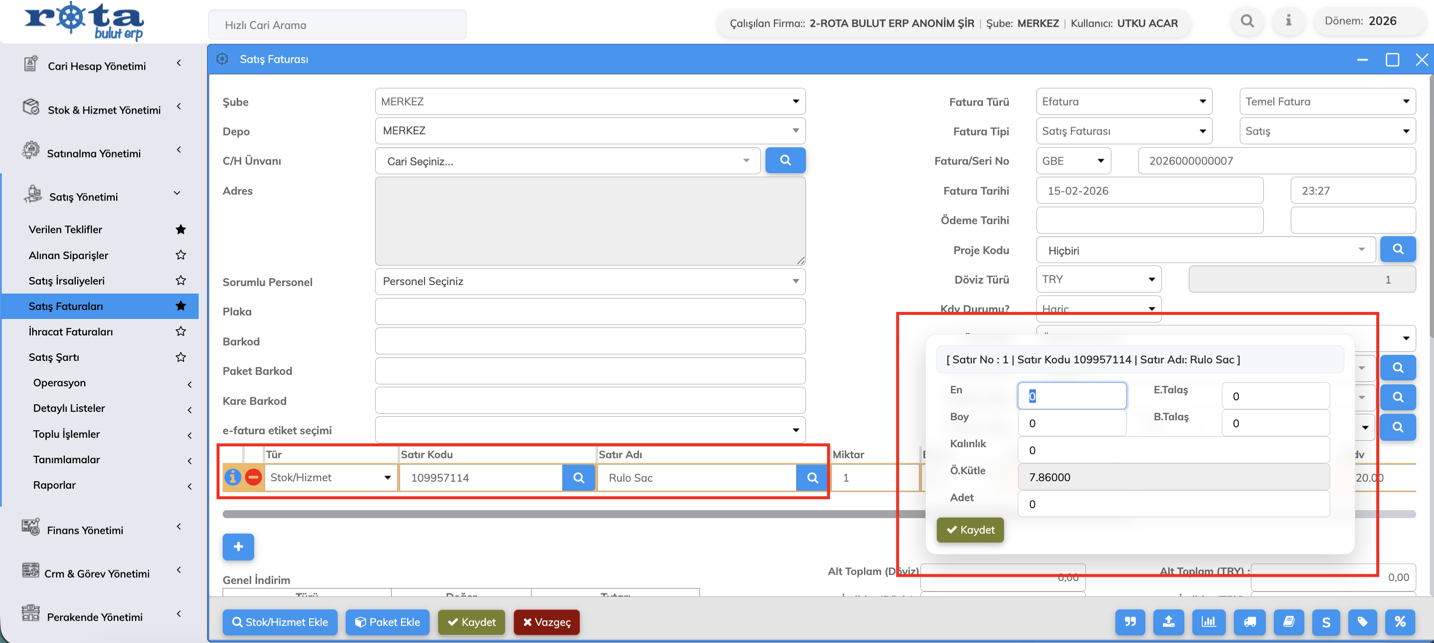Open İhracat Faturaları menu item

(71, 332)
